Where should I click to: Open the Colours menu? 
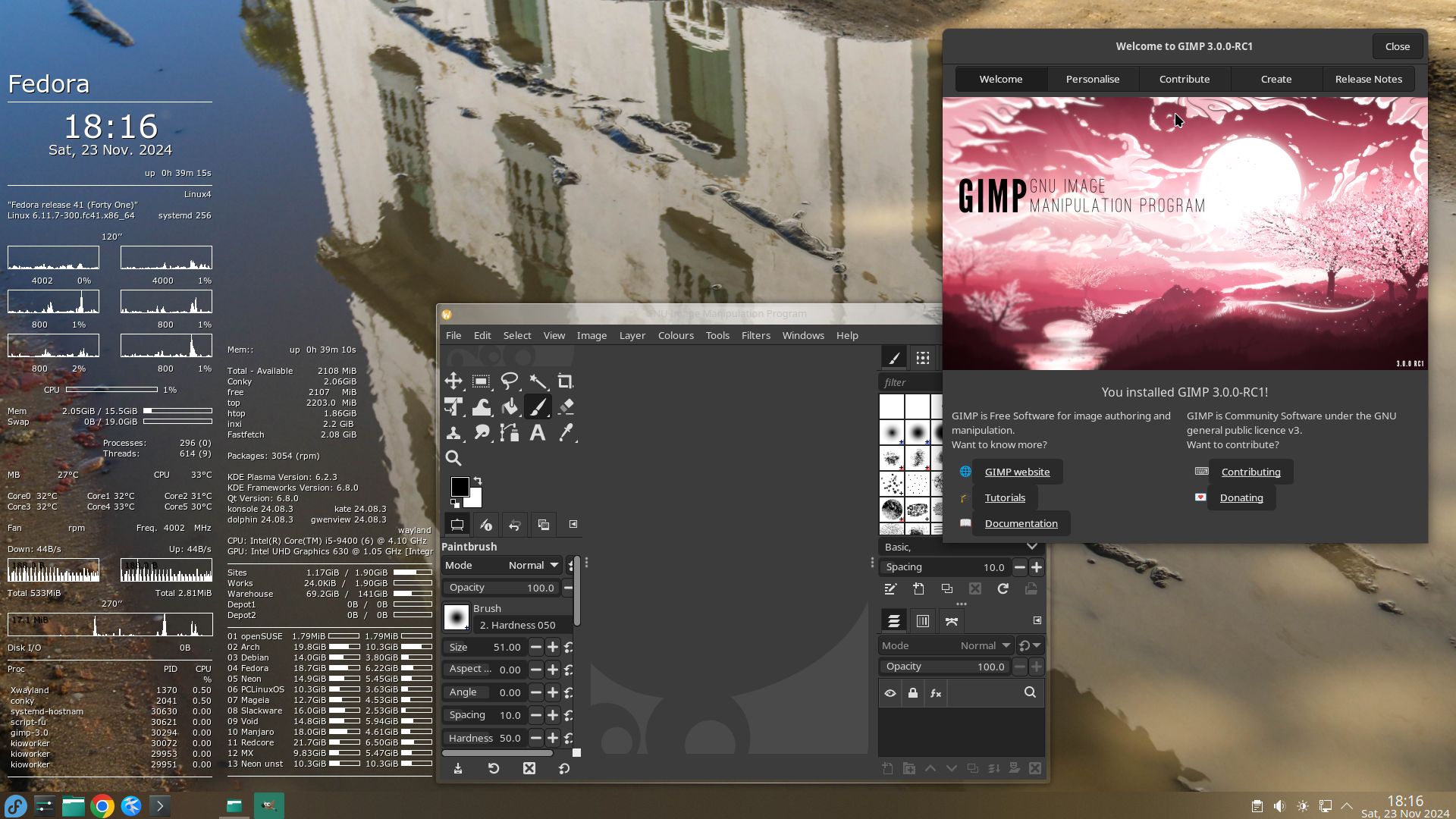[x=676, y=335]
